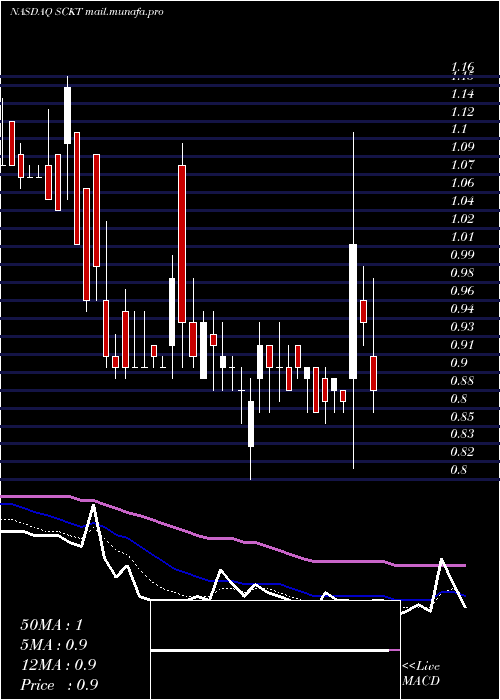Click the tall white candle body rising to 1.01
The image size is (500, 700).
pyautogui.click(x=353, y=311)
